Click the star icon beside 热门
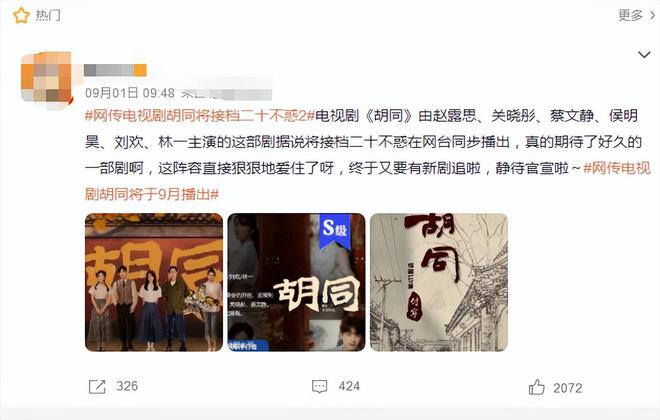 click(21, 16)
